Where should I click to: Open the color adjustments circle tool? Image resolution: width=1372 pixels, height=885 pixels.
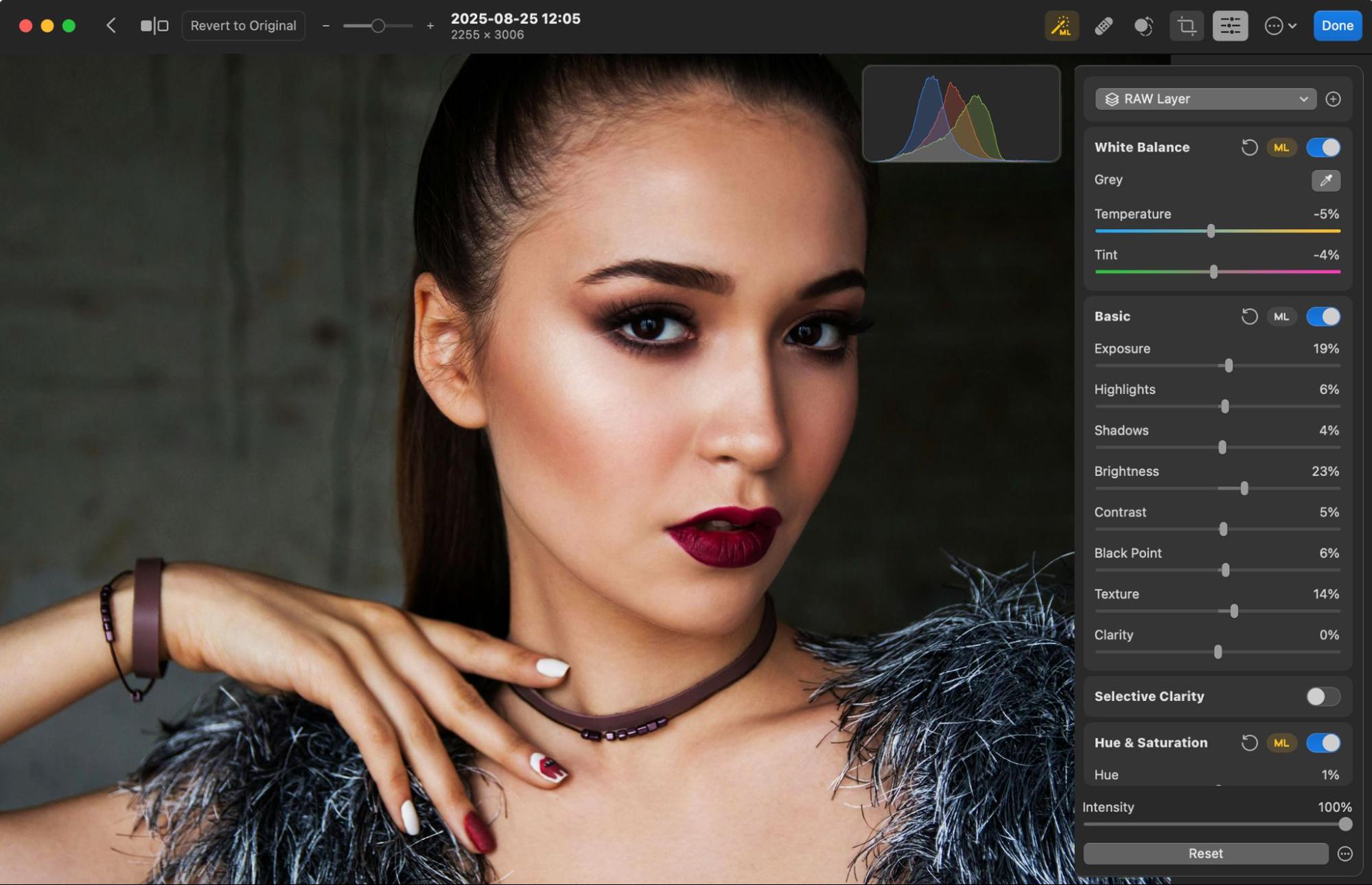[x=1143, y=26]
